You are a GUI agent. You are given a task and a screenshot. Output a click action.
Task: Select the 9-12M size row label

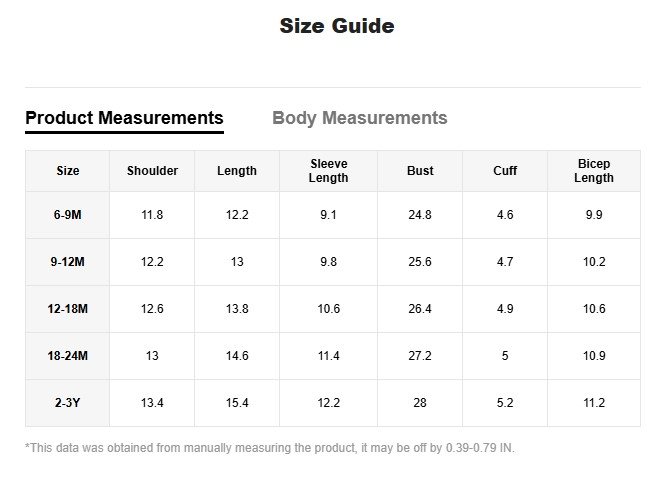(x=68, y=262)
